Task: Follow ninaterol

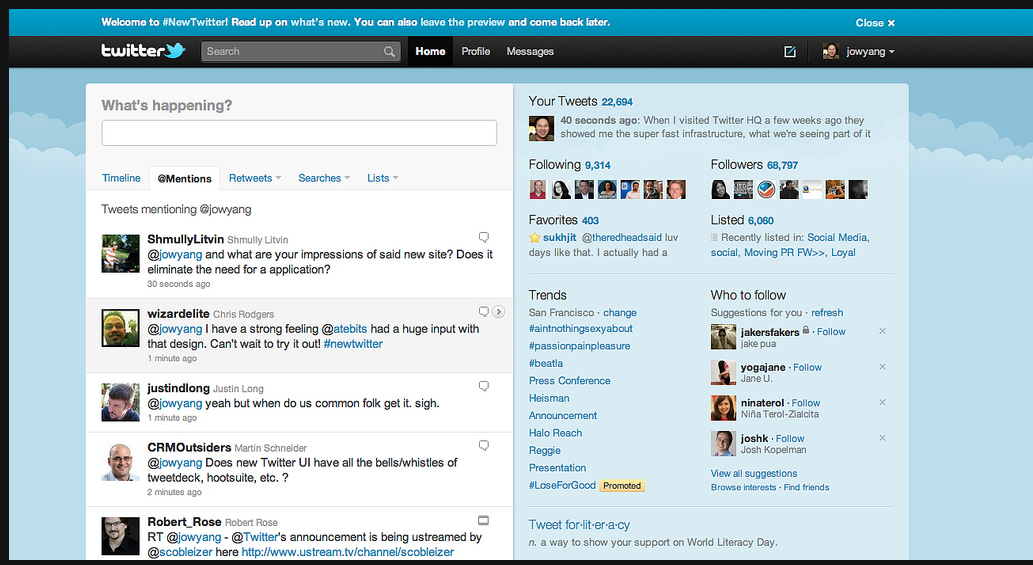Action: [x=806, y=403]
